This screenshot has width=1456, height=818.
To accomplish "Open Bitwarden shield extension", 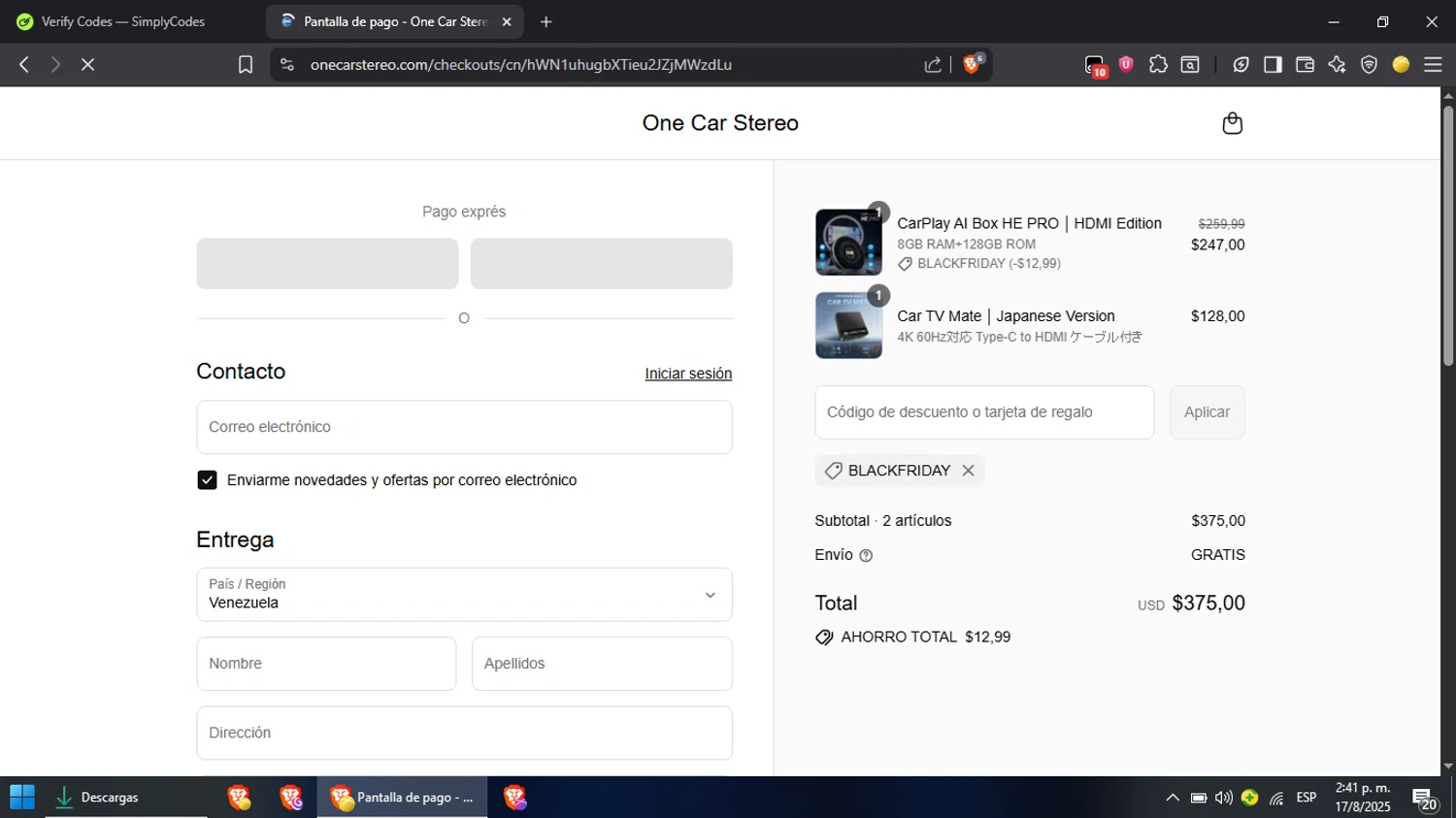I will 1126,64.
